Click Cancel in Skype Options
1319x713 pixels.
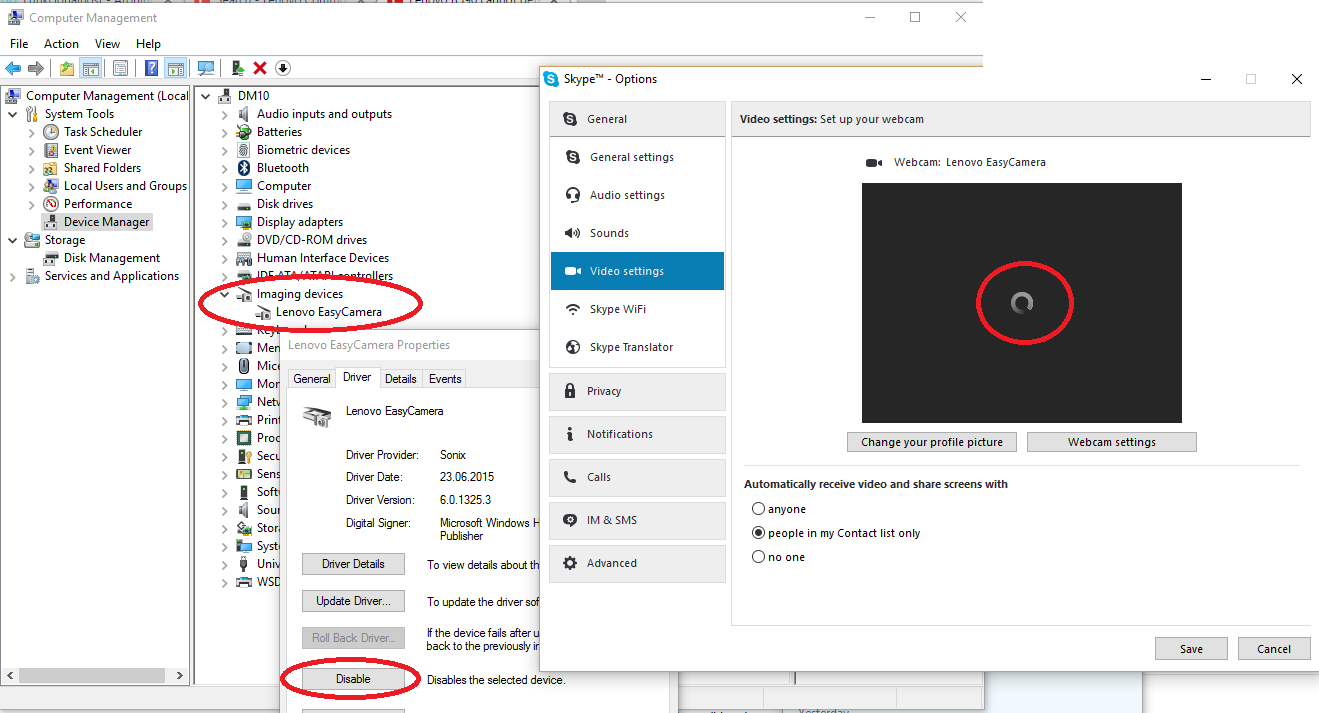click(x=1274, y=649)
